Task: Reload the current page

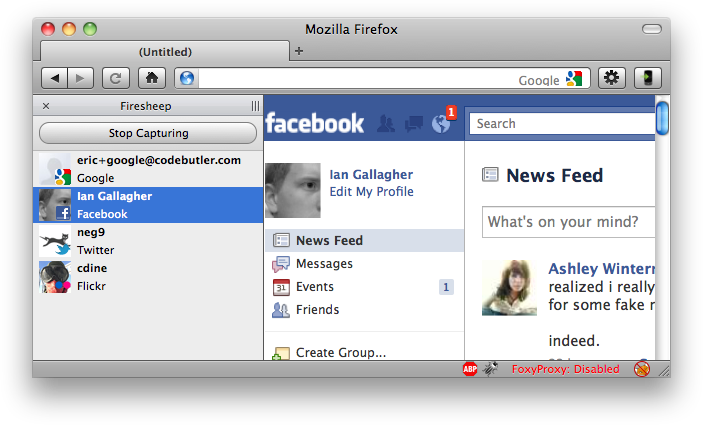Action: click(115, 78)
